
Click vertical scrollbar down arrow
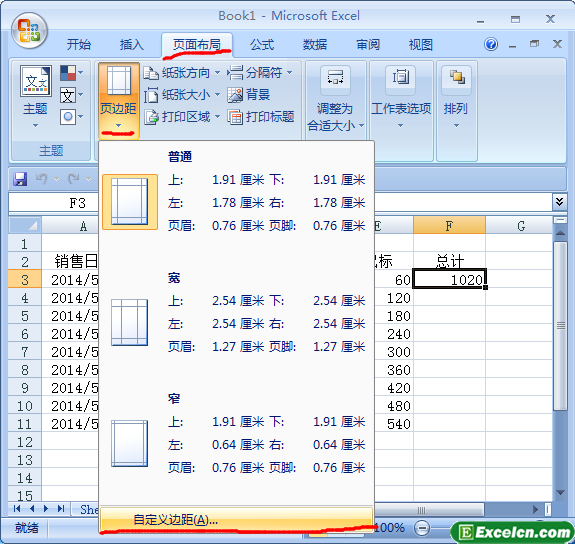click(x=560, y=493)
